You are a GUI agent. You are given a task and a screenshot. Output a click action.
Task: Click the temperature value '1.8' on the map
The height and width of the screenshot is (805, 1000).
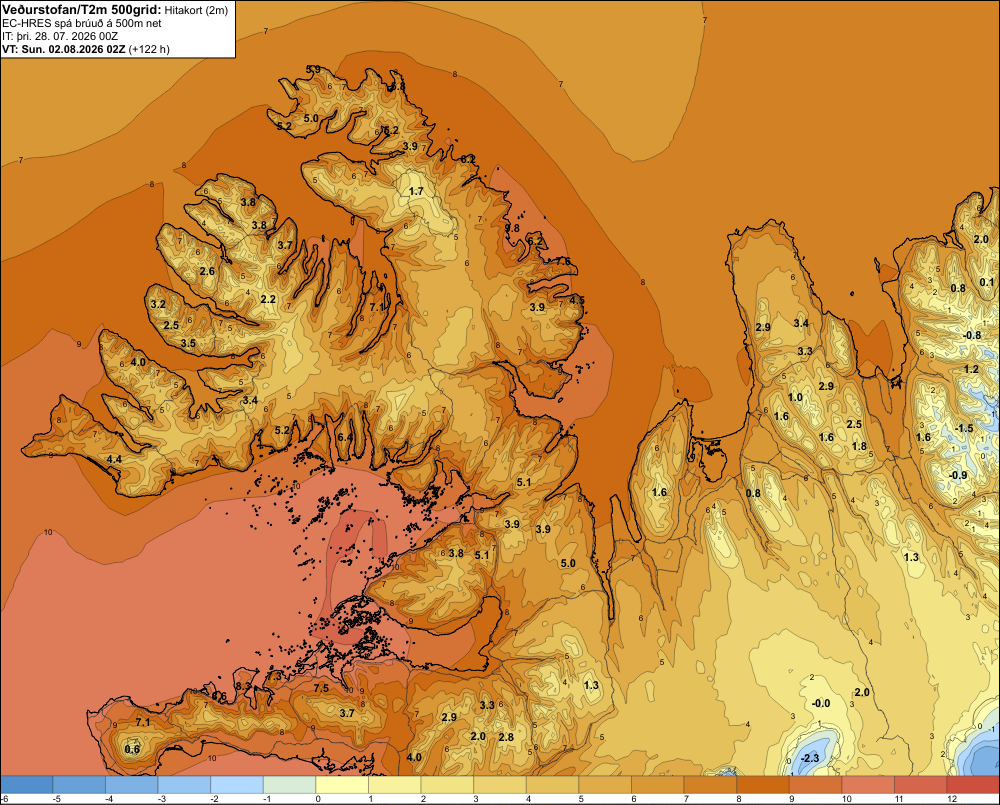tap(859, 447)
